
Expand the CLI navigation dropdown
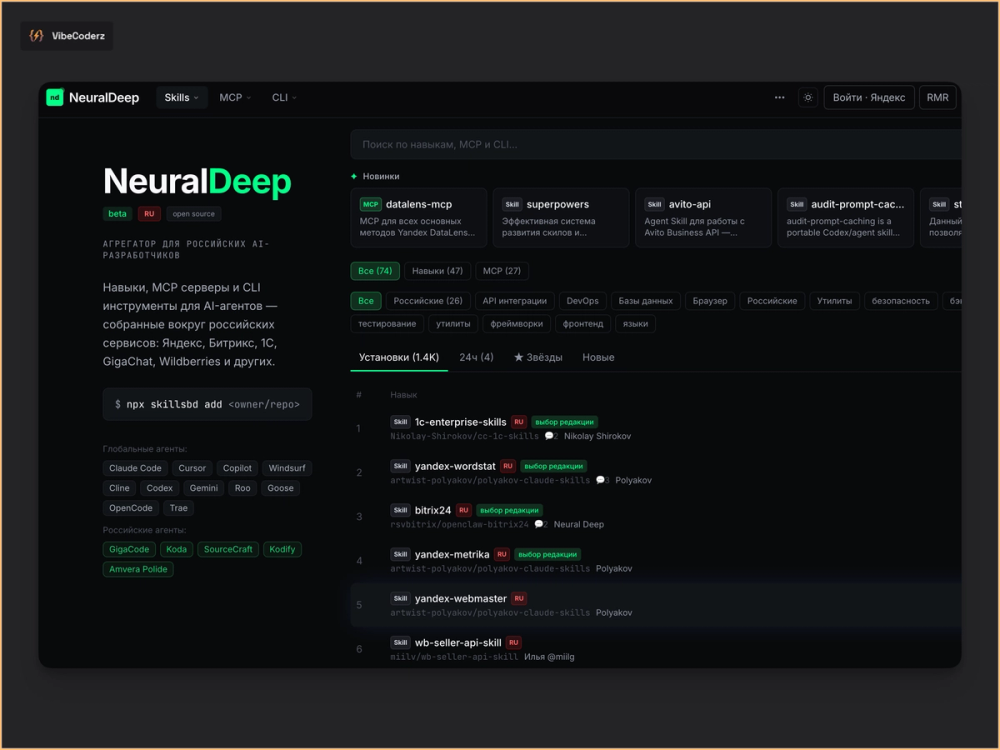[x=284, y=98]
